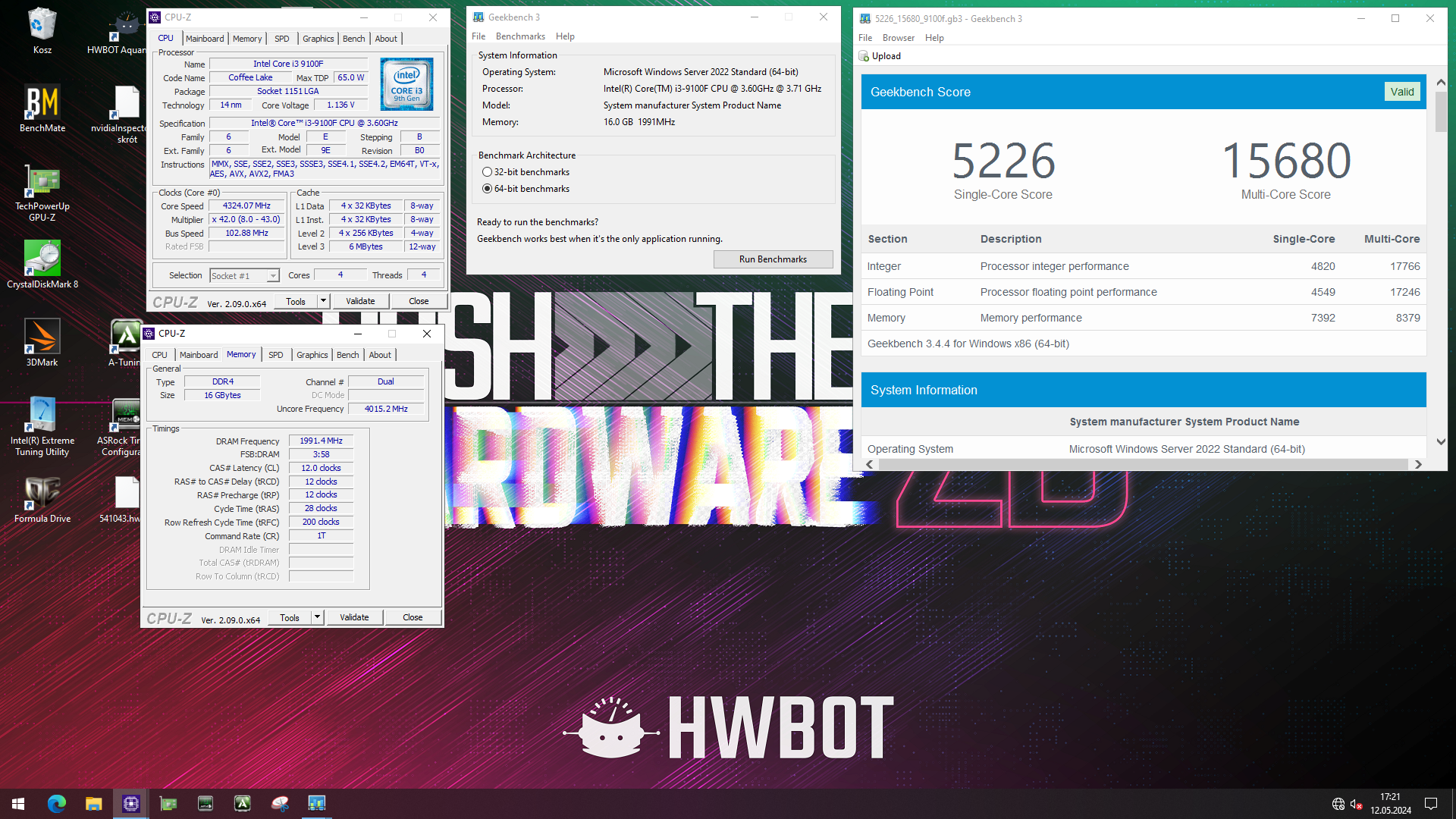Viewport: 1456px width, 819px height.
Task: Open Browser menu in Geekbench results window
Action: pos(898,38)
